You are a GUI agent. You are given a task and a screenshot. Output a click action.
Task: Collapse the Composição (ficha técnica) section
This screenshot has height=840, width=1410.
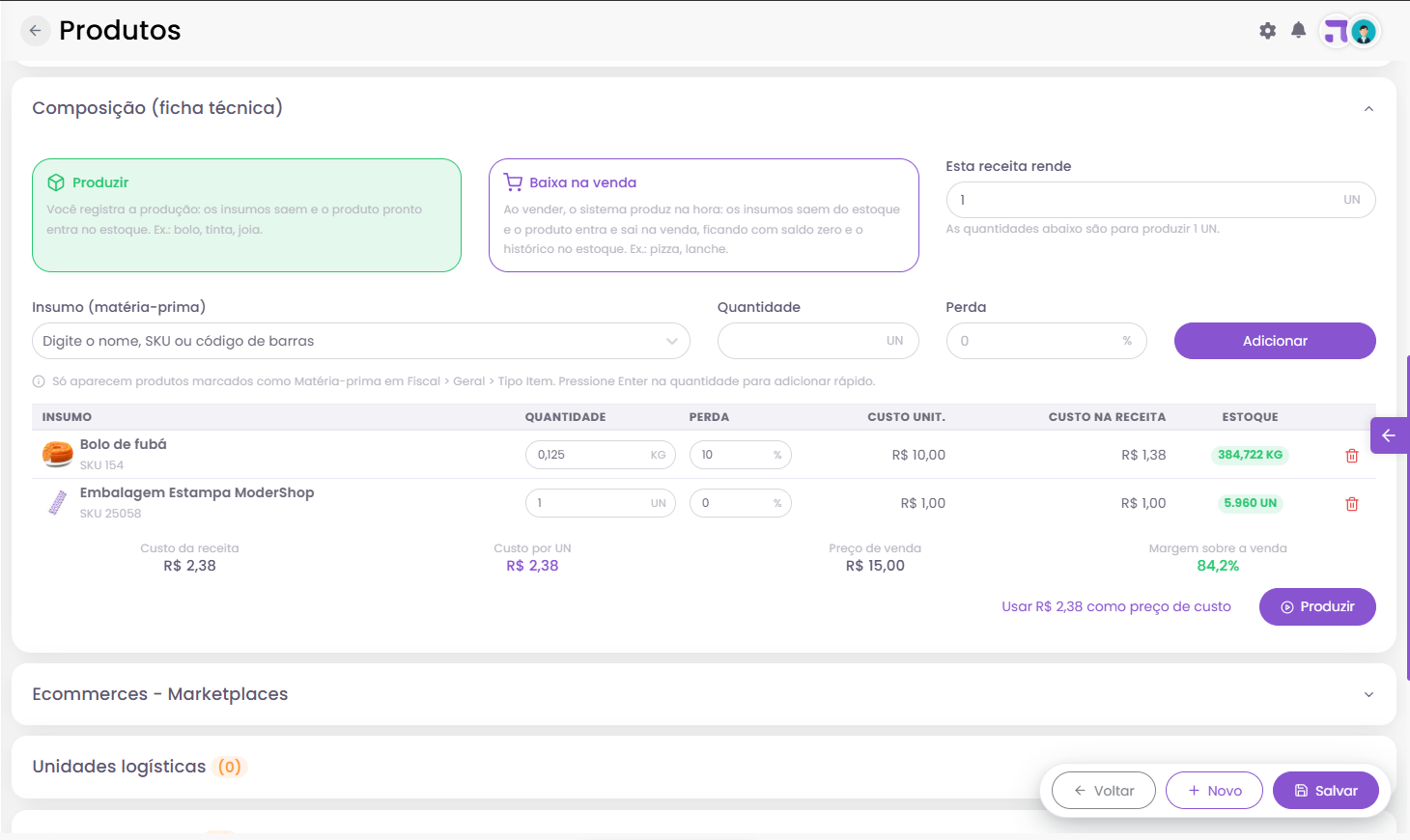pos(1368,108)
